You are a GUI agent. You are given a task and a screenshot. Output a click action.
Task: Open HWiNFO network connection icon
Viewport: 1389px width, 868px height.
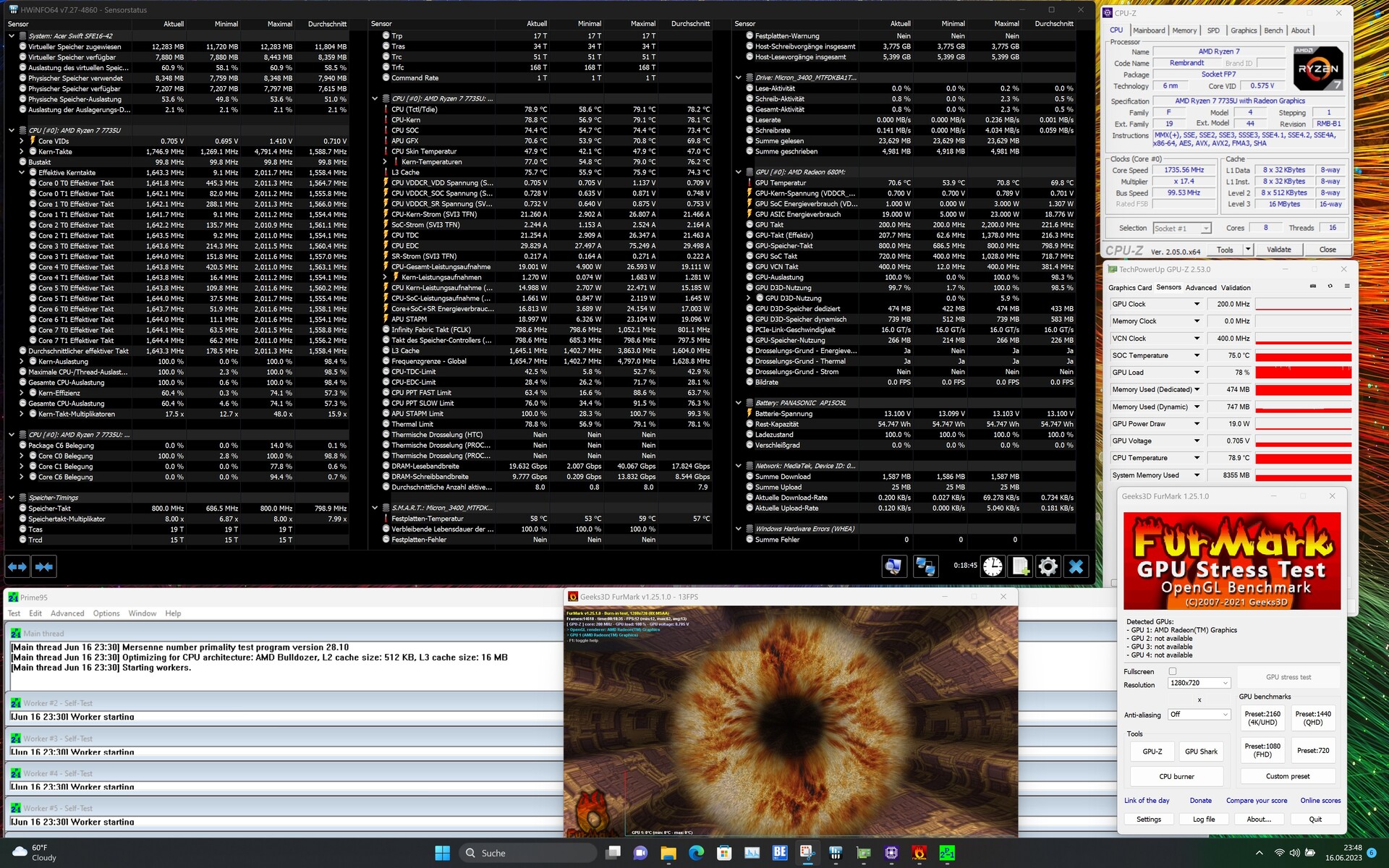pos(925,566)
